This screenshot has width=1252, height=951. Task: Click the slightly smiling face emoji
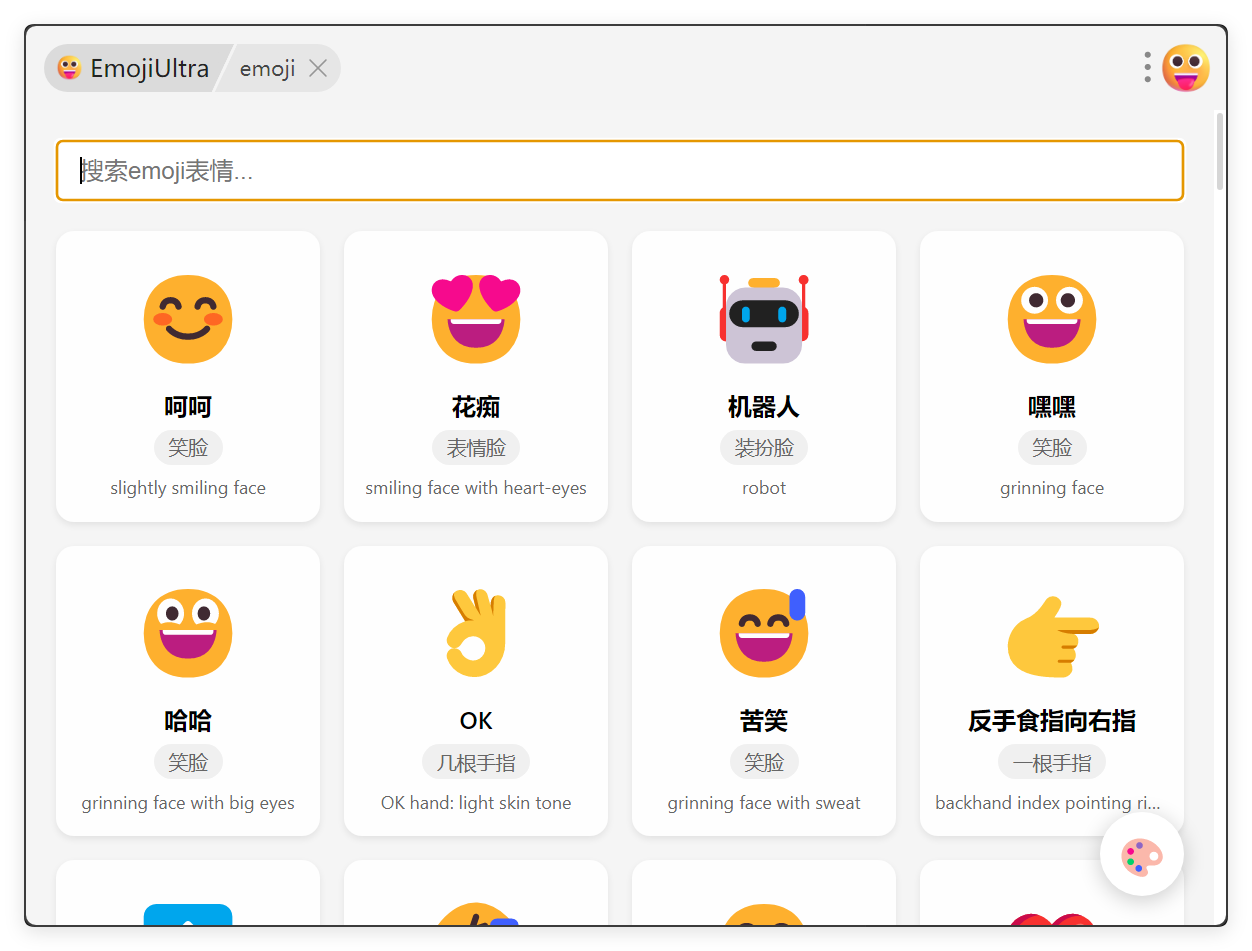[188, 319]
